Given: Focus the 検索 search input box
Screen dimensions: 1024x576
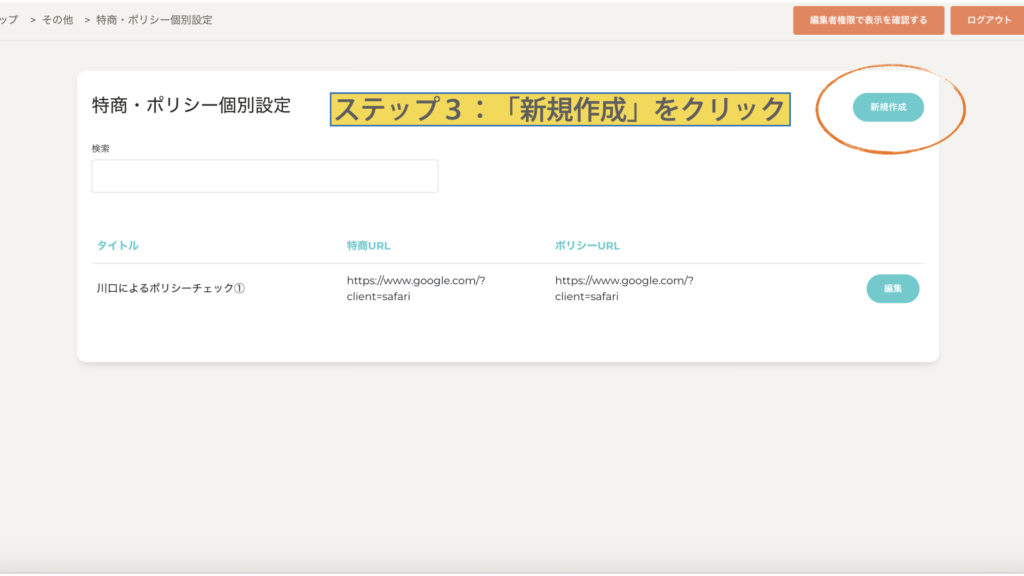Looking at the screenshot, I should point(265,176).
